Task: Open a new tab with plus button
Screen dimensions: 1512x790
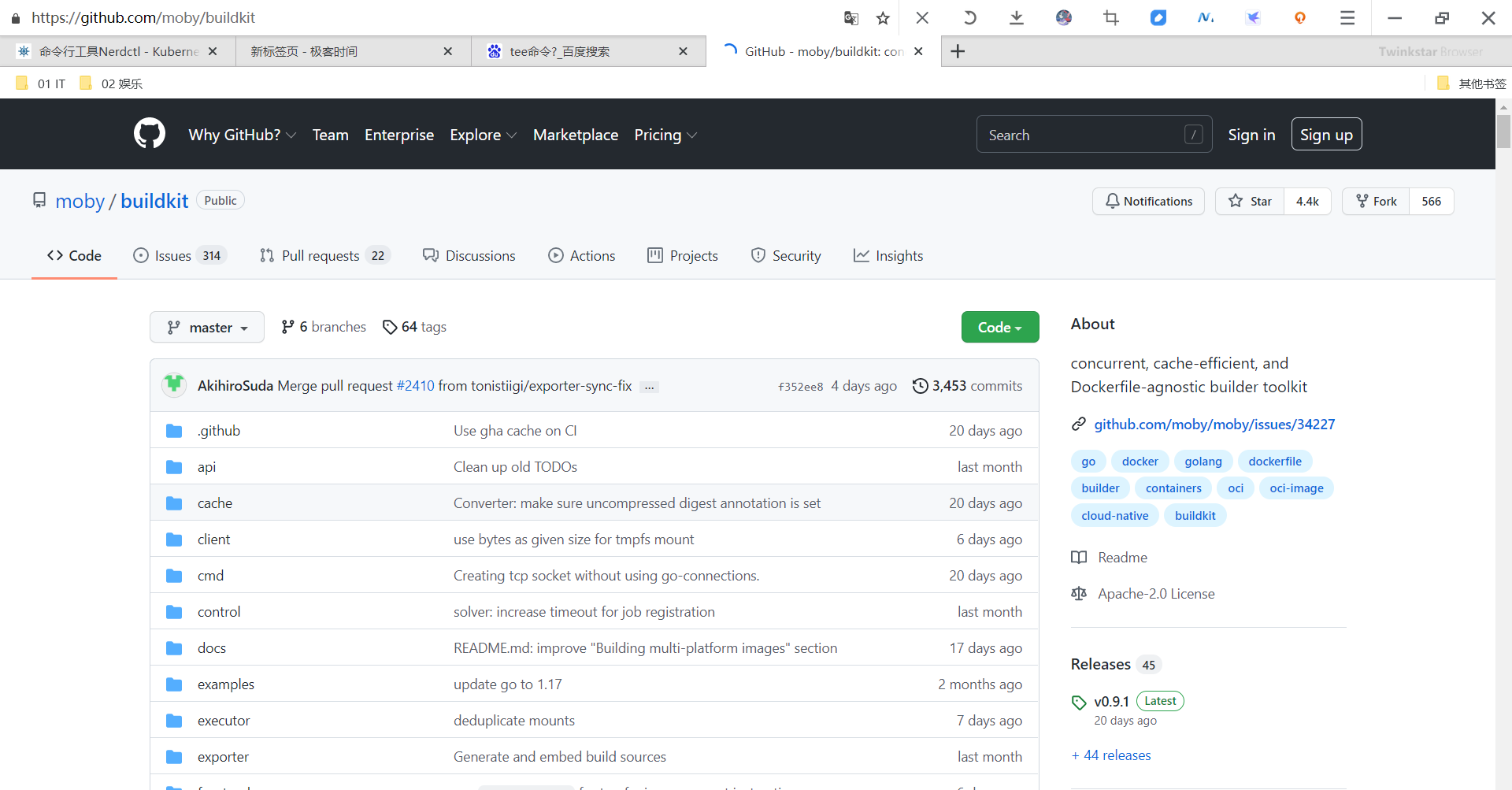Action: [958, 51]
